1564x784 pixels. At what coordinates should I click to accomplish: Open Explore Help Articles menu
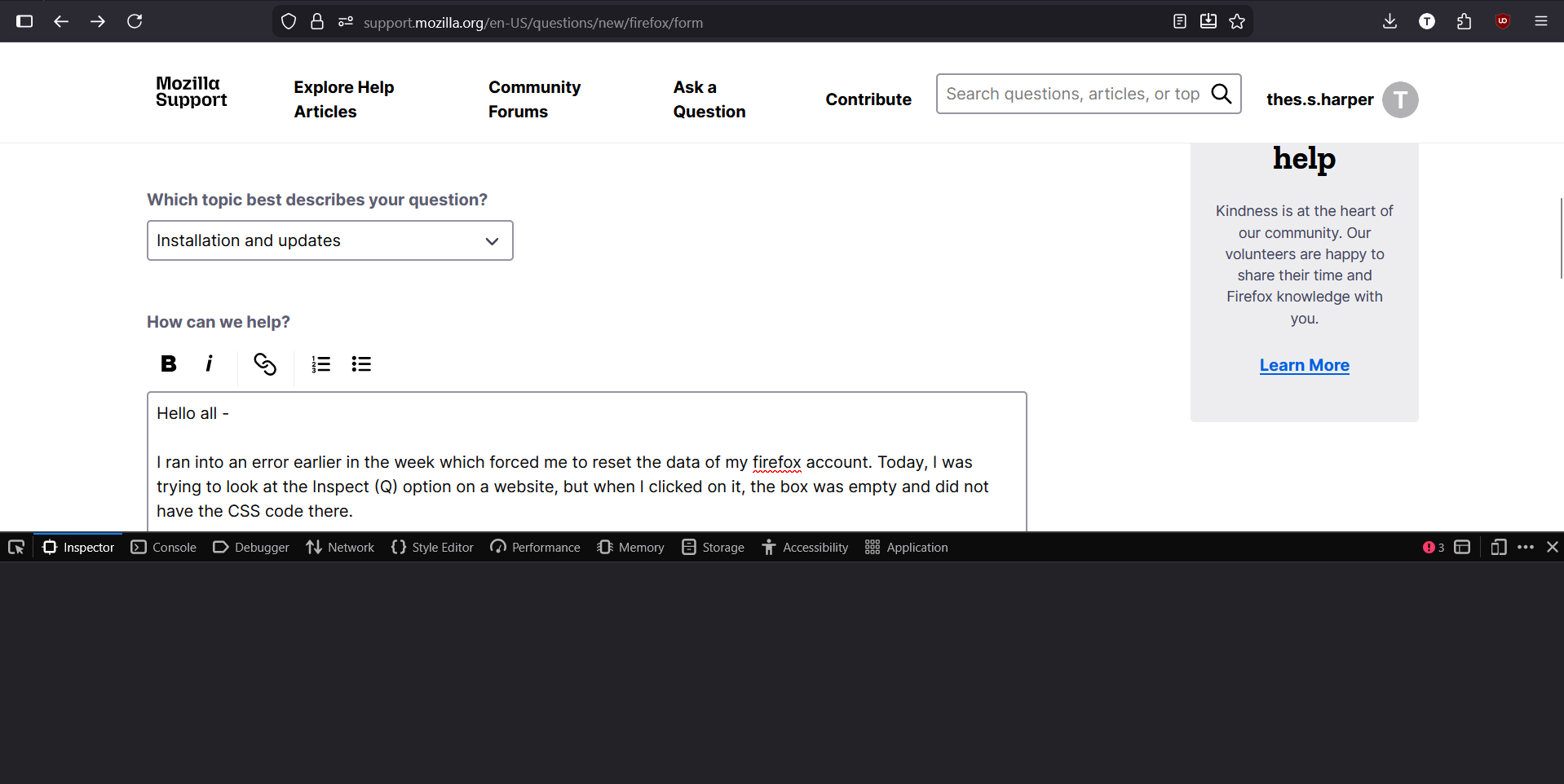pos(344,99)
